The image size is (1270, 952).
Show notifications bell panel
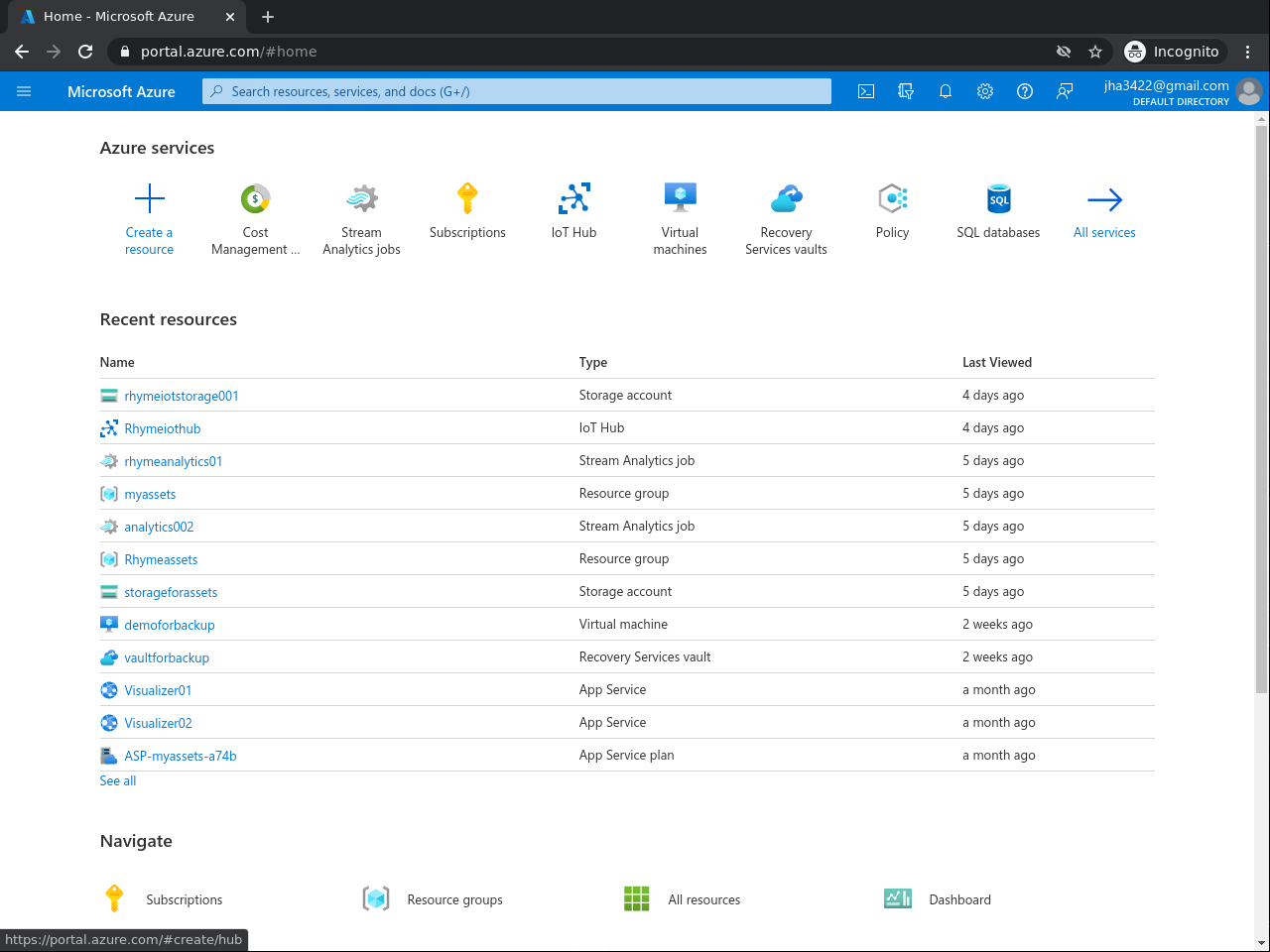(x=946, y=91)
